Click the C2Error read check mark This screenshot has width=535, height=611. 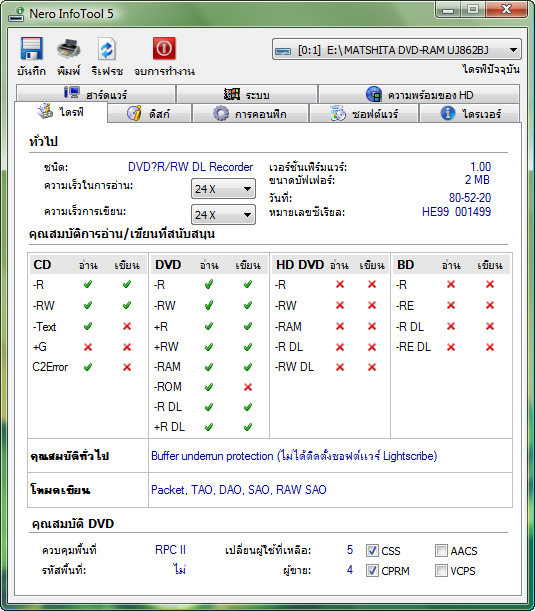(88, 367)
